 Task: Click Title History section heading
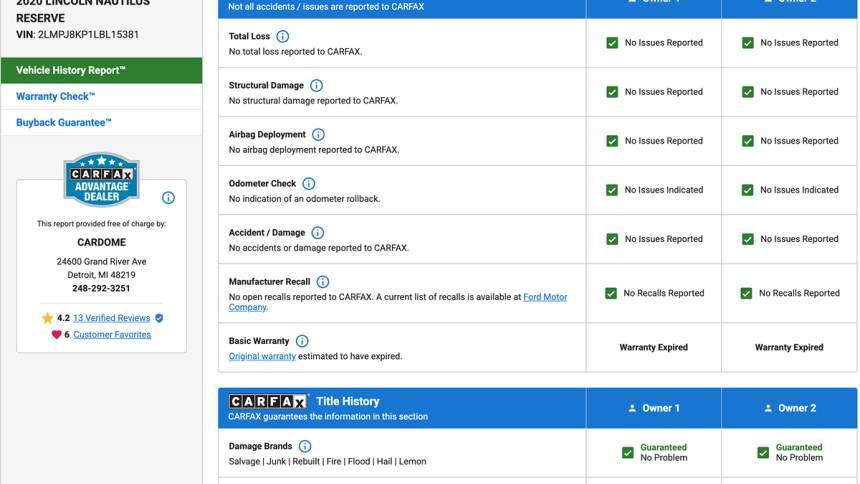click(348, 401)
